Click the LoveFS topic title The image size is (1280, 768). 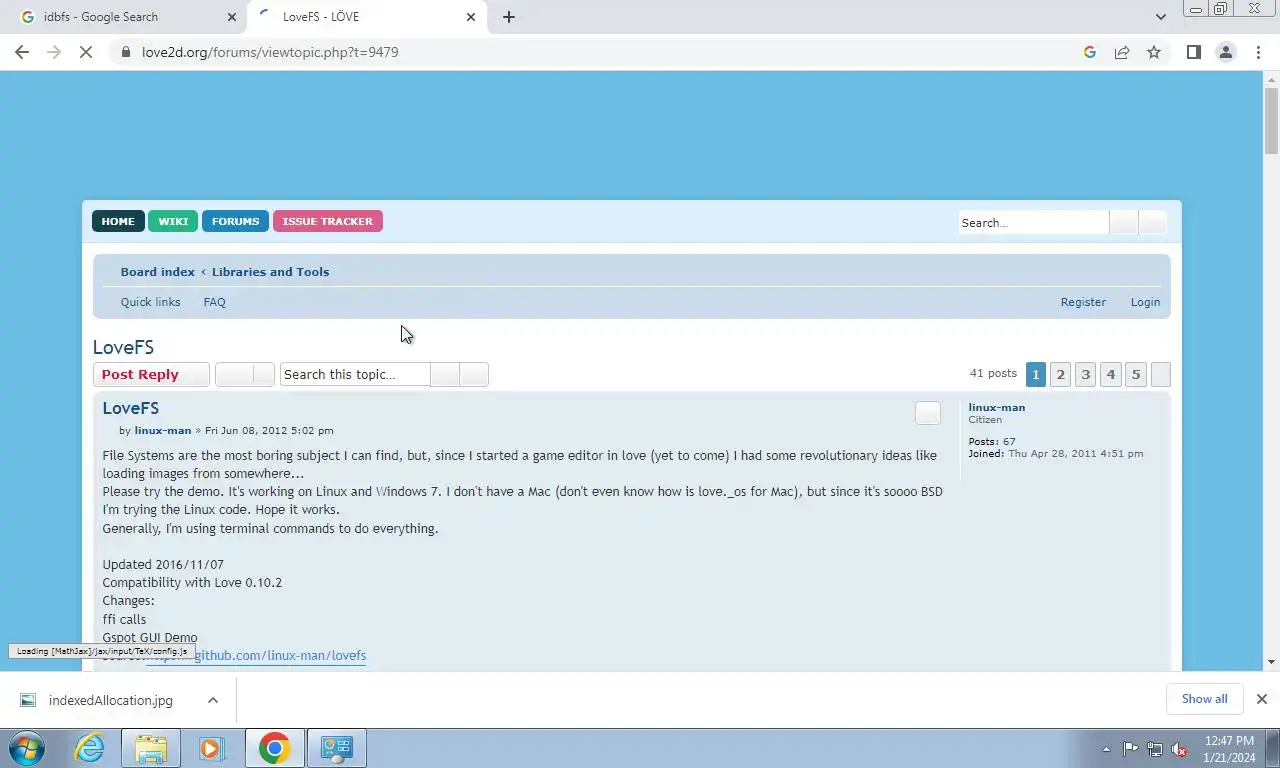click(123, 347)
